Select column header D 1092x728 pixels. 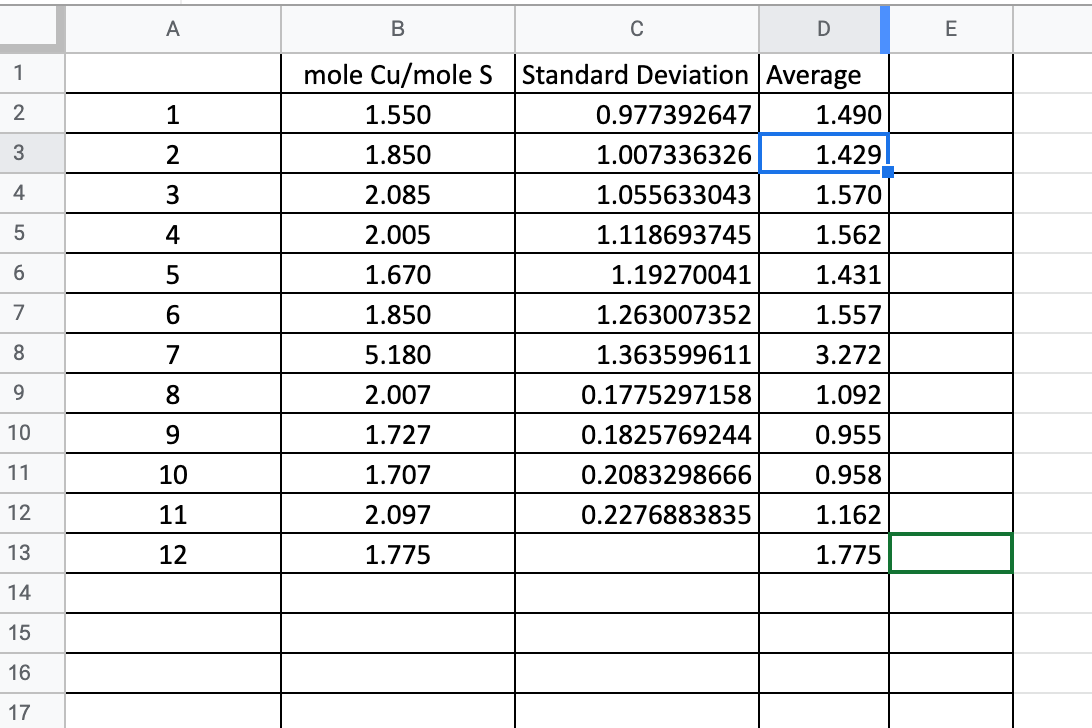tap(824, 29)
